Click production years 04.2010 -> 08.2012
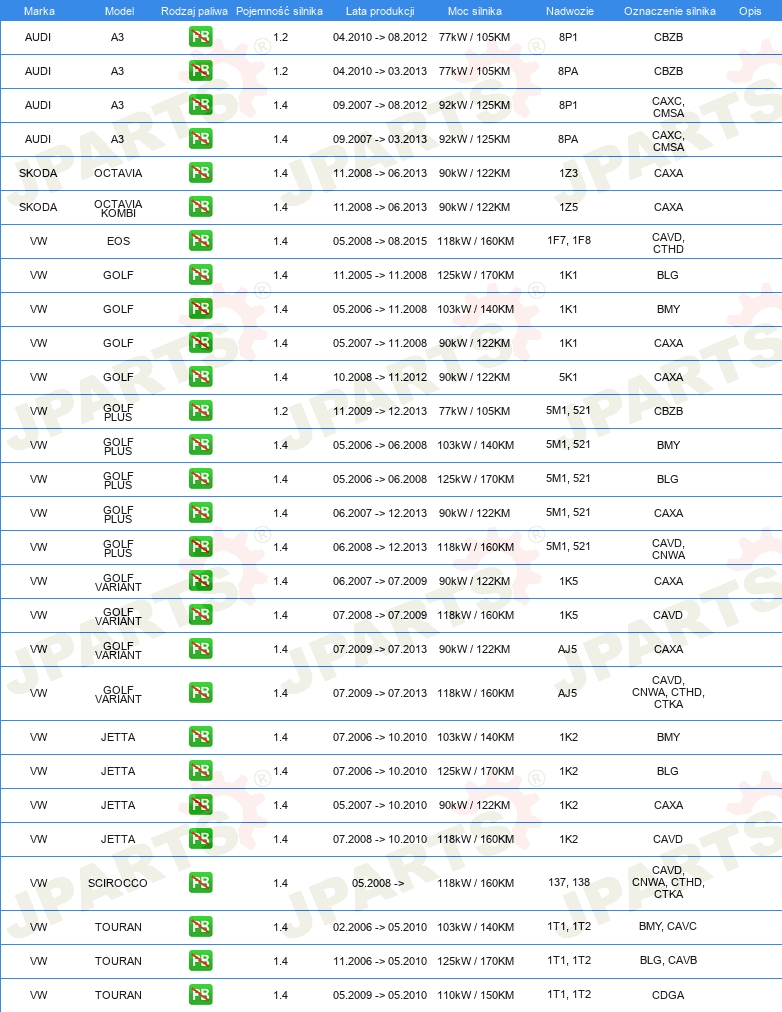This screenshot has width=782, height=1012. 380,37
